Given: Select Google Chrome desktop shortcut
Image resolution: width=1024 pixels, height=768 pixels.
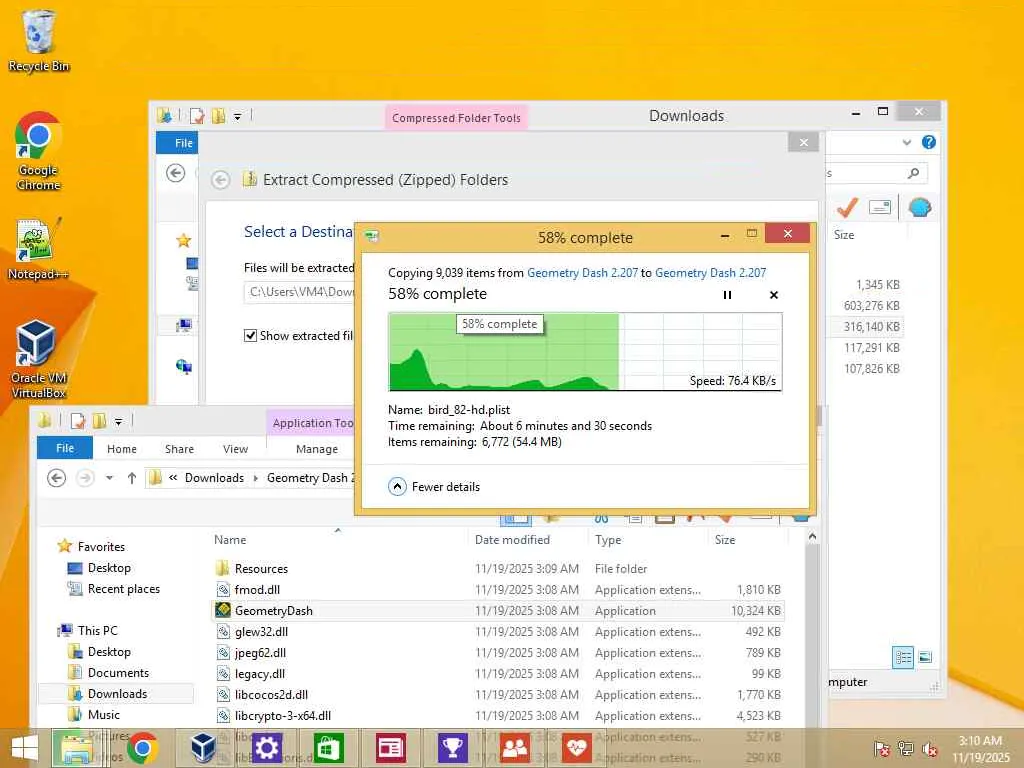Looking at the screenshot, I should [39, 152].
